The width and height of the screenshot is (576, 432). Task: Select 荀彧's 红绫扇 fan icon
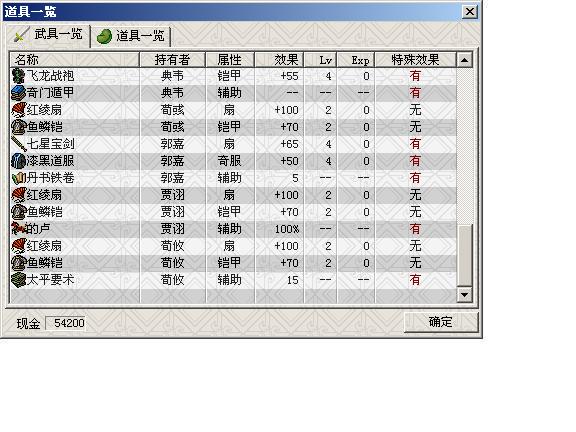pos(18,110)
